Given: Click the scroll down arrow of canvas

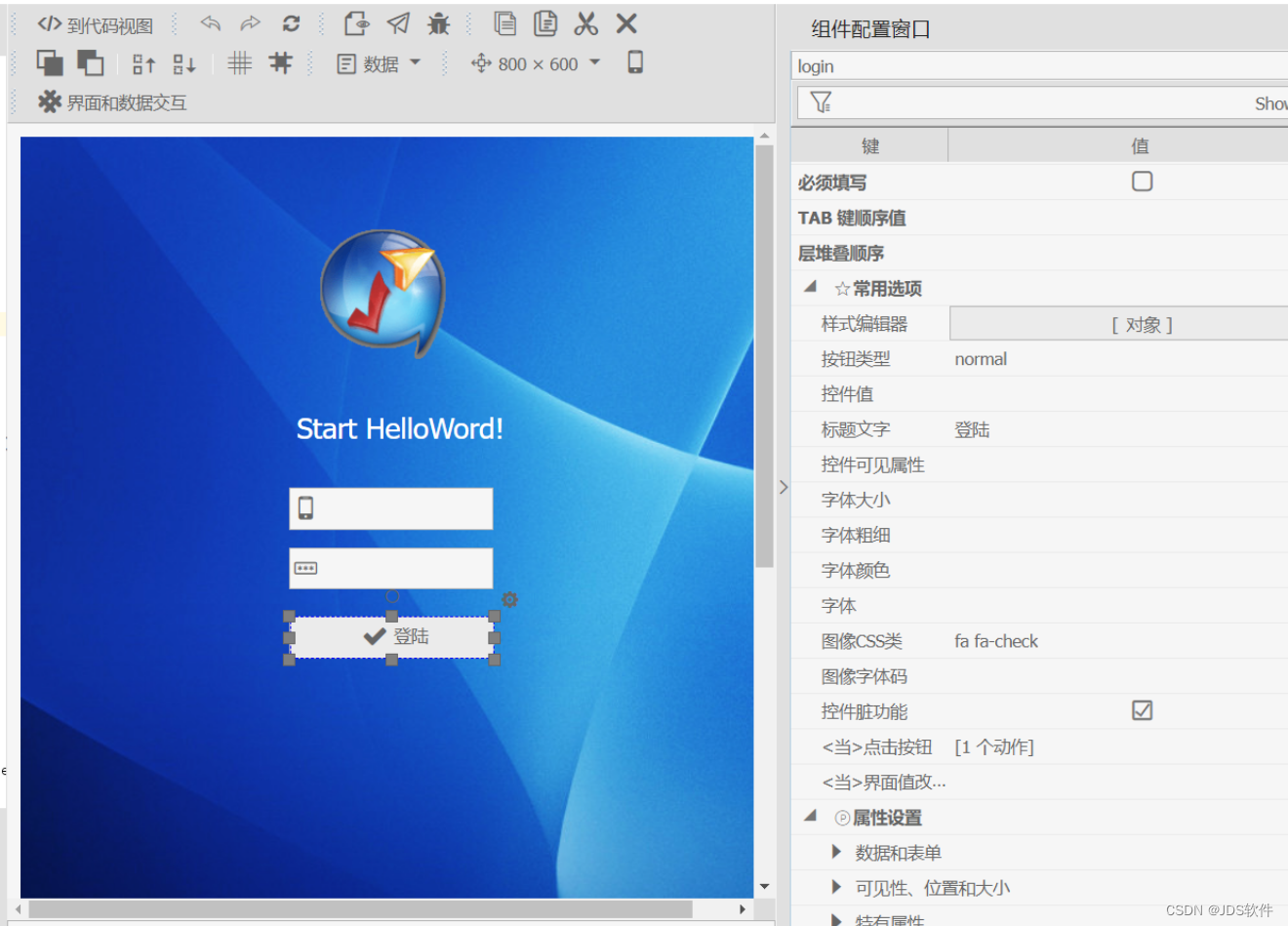Looking at the screenshot, I should pyautogui.click(x=764, y=886).
